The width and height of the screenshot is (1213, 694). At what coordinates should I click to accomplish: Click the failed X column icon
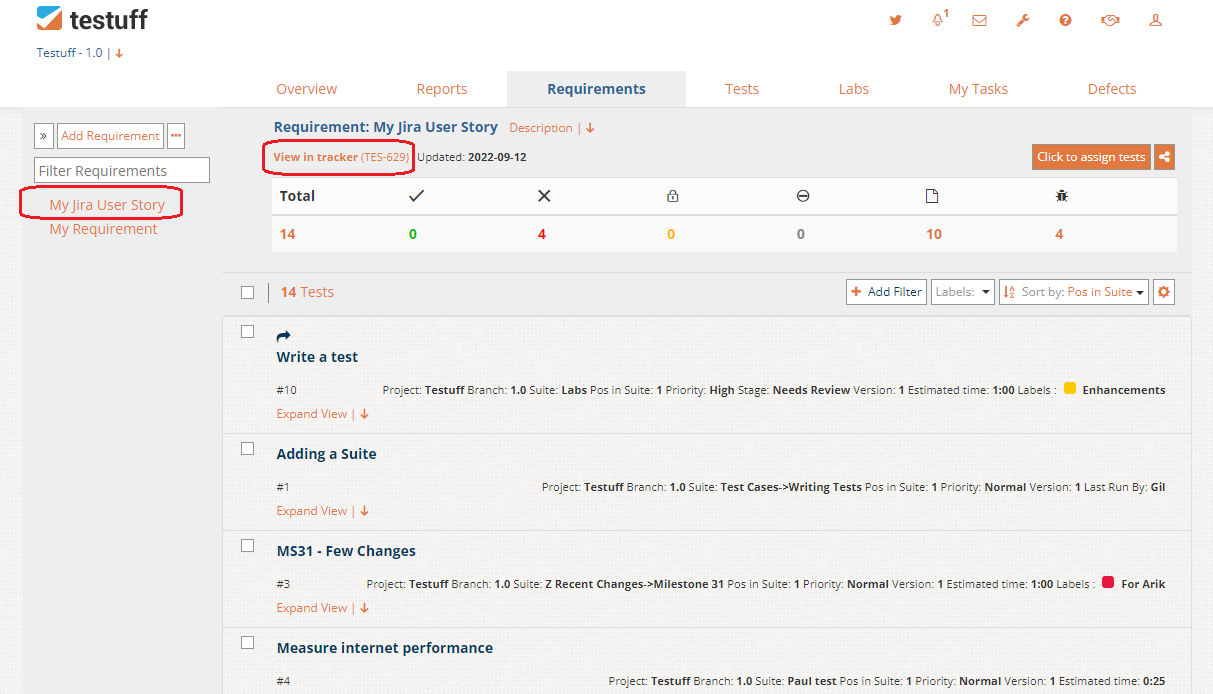(x=544, y=196)
